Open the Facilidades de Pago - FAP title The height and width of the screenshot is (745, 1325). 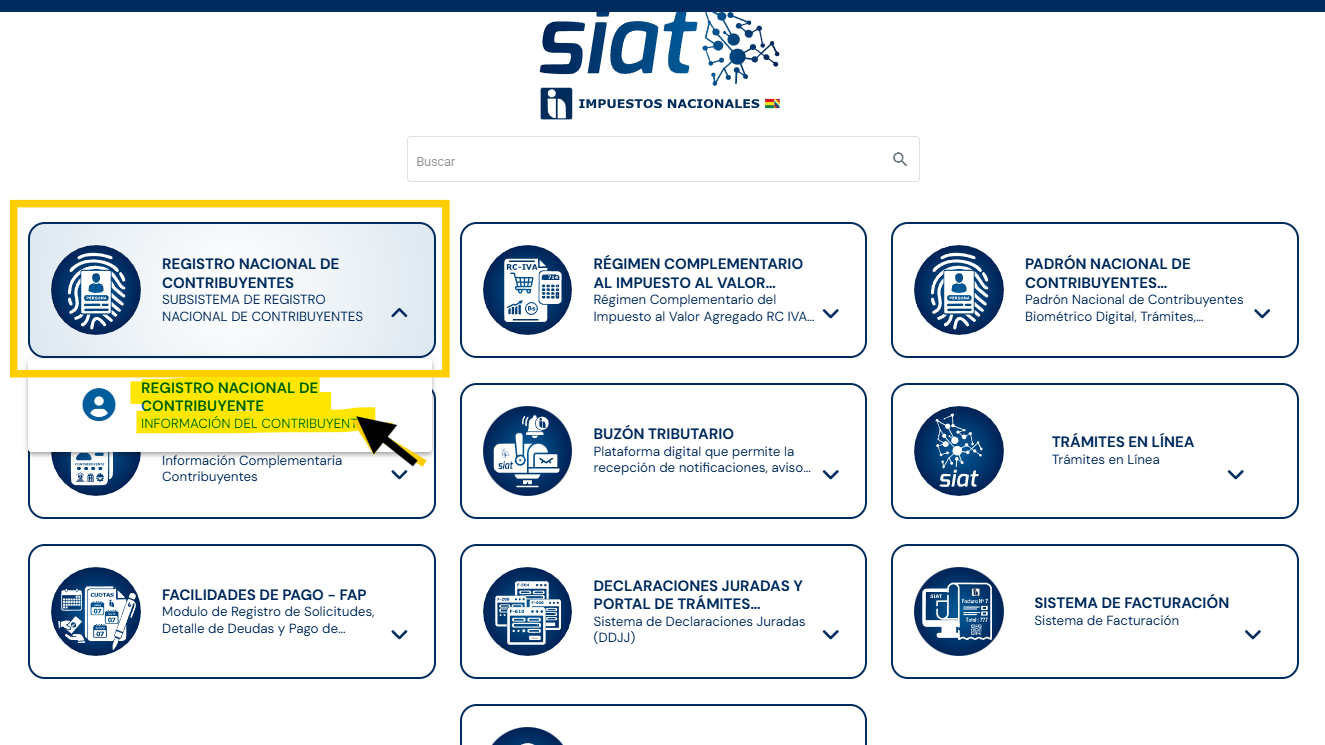point(264,595)
